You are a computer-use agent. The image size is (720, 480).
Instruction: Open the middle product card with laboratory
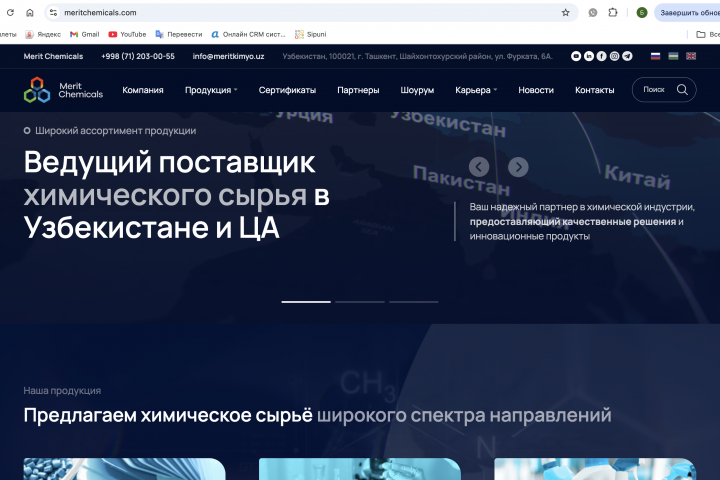(360, 469)
